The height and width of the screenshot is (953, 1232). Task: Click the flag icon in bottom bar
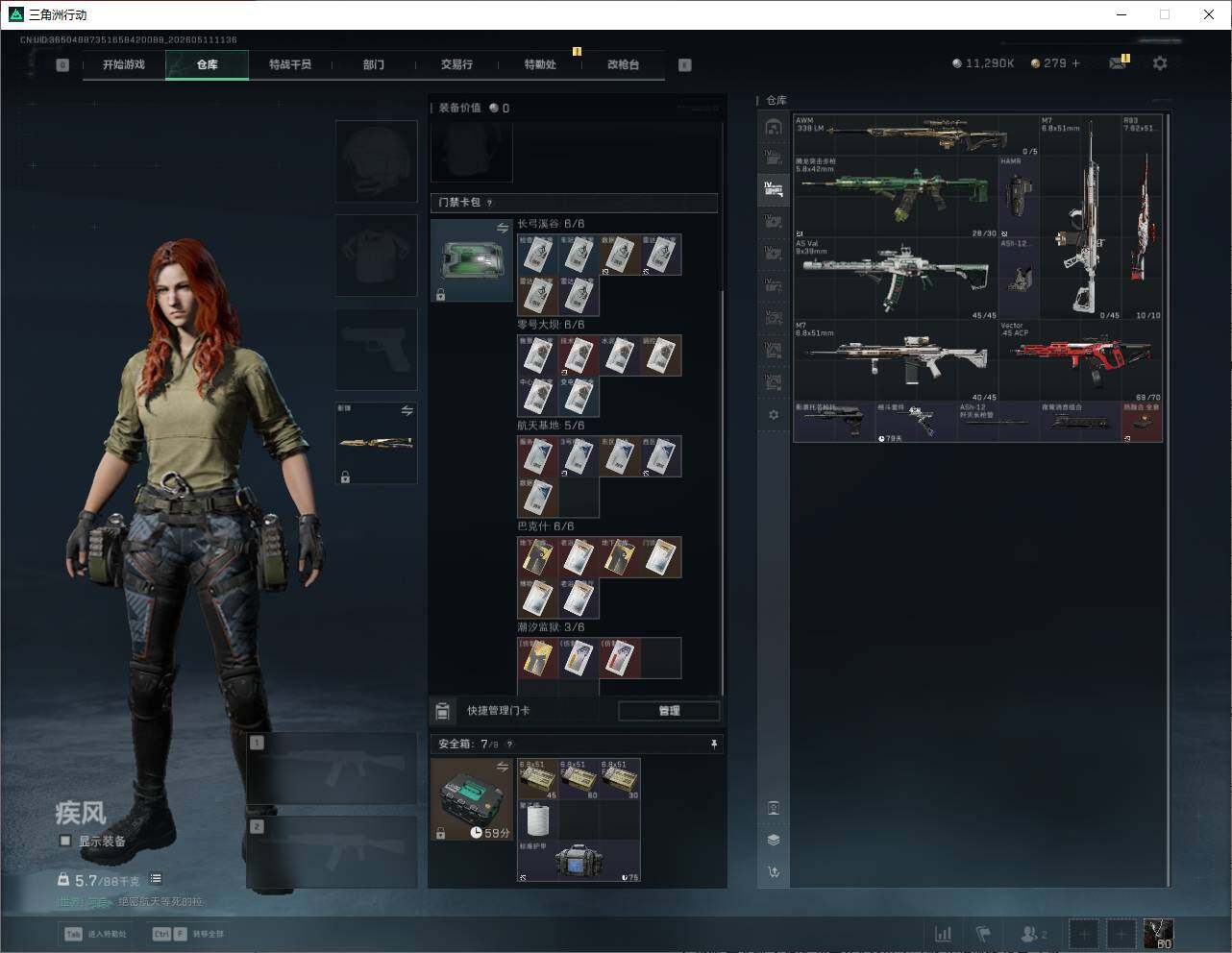pos(983,934)
